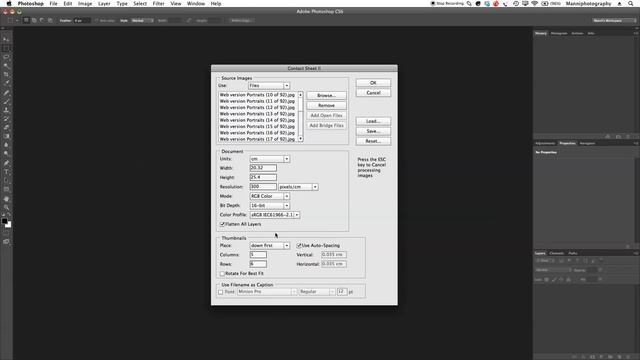Enable Rotate For Best Fit checkbox

(x=222, y=274)
